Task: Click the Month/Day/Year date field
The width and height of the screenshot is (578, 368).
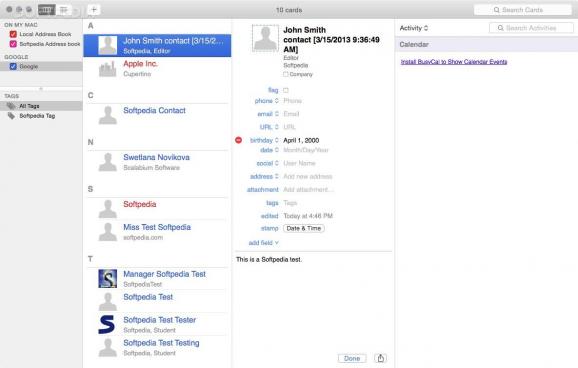Action: (x=306, y=150)
